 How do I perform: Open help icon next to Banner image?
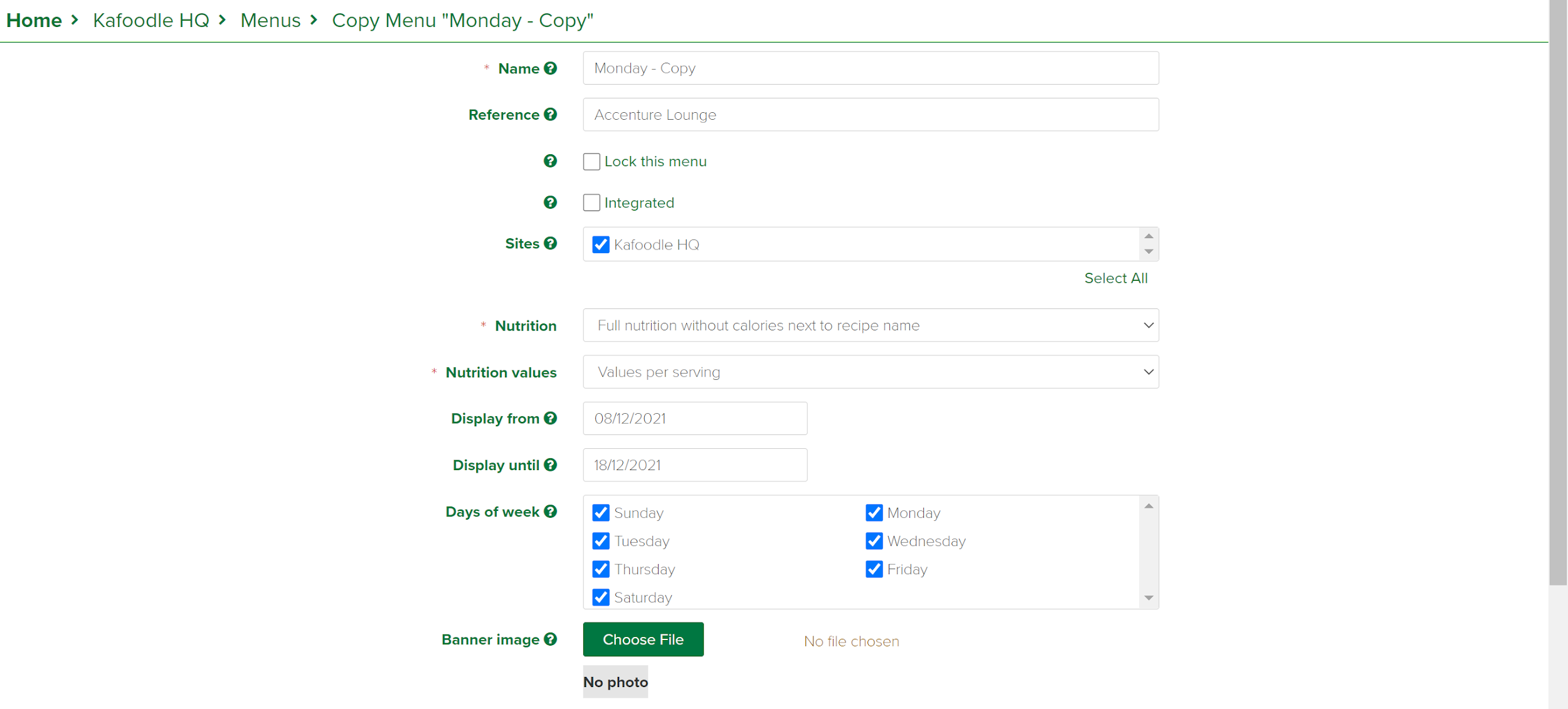point(550,639)
